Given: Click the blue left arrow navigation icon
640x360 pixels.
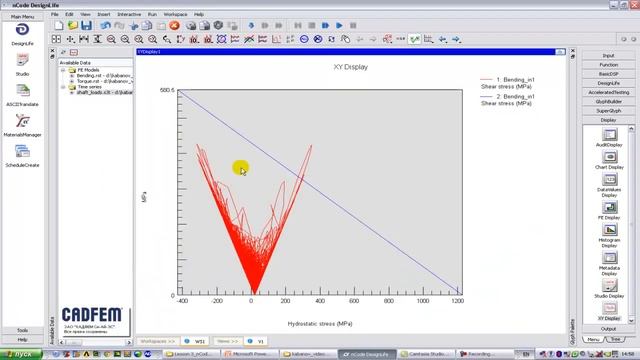Looking at the screenshot, I should coord(442,39).
